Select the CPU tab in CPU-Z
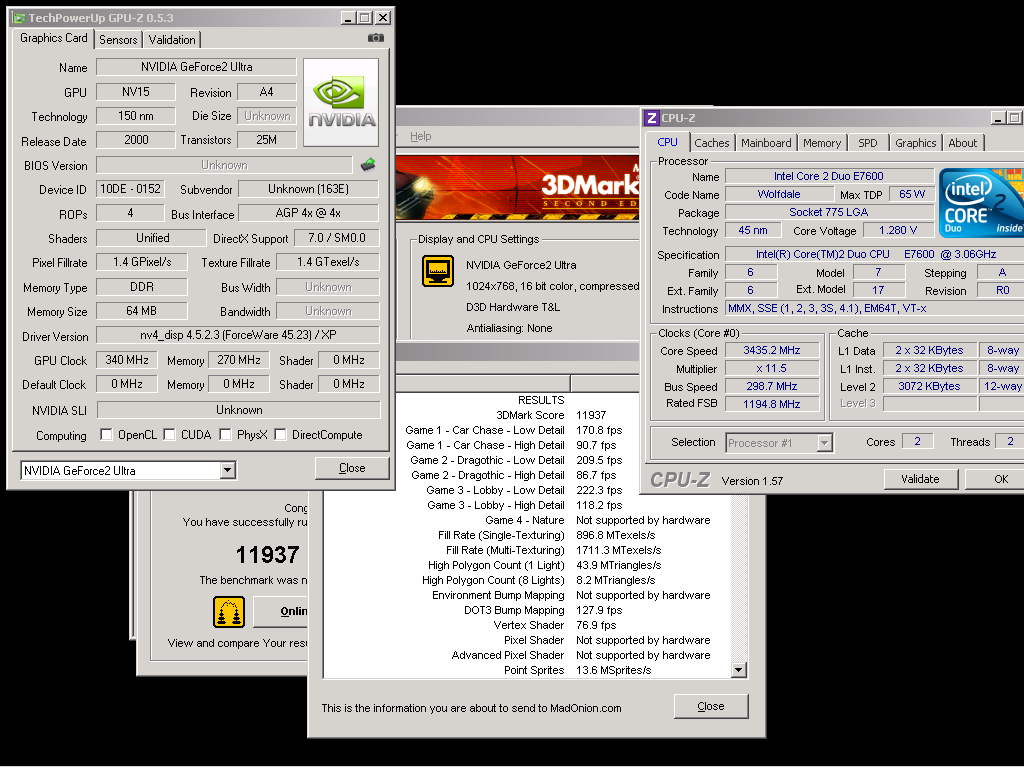1024x768 pixels. coord(667,142)
